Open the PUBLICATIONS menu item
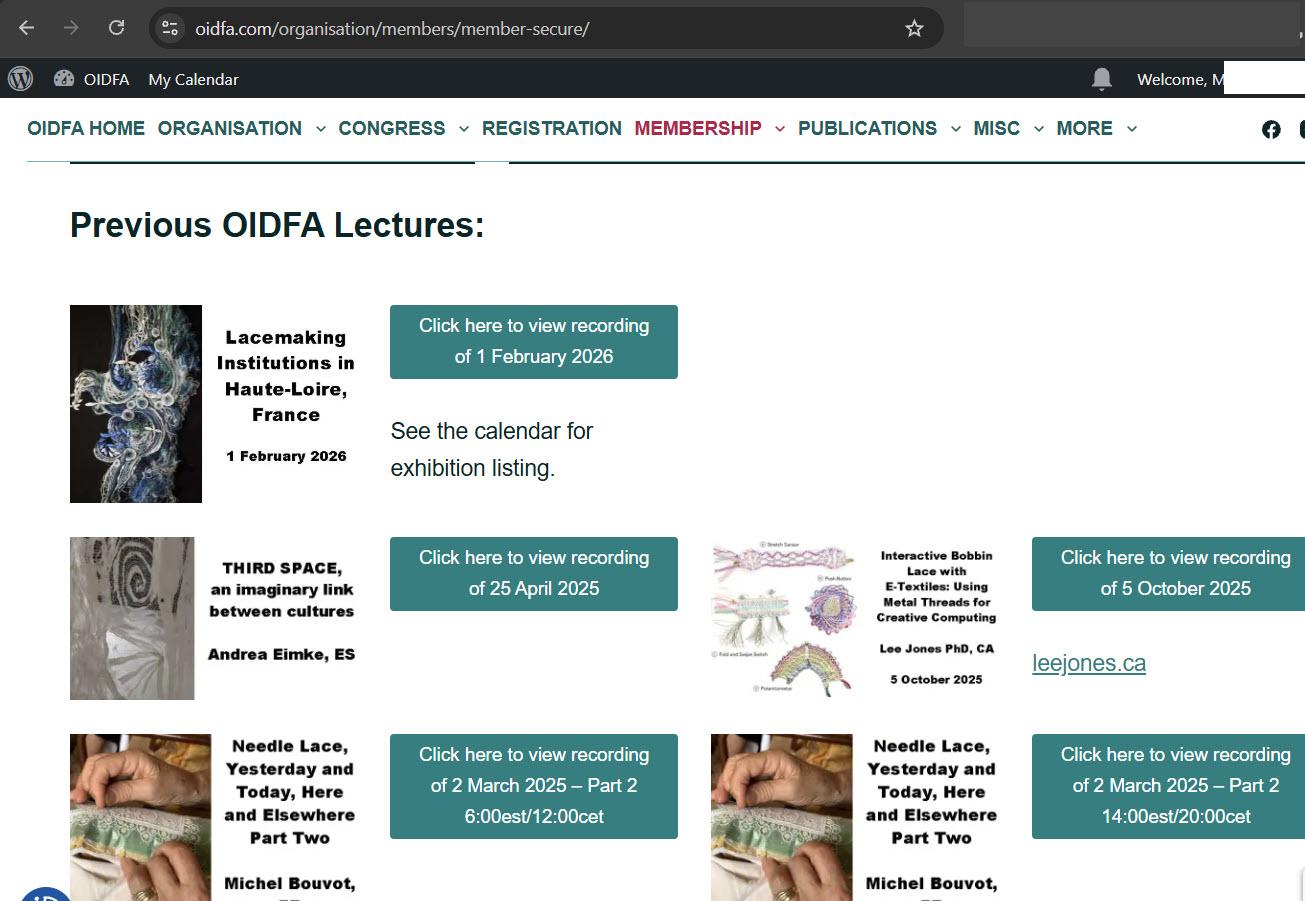Viewport: 1305px width, 901px height. (x=868, y=129)
